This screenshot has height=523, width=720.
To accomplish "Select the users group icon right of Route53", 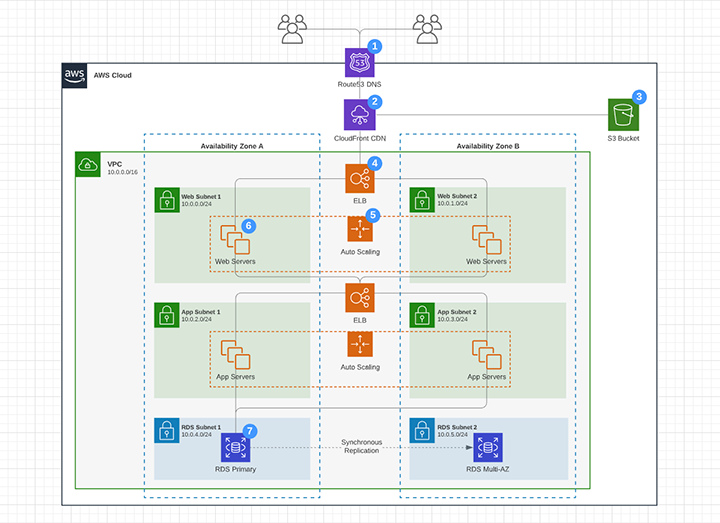I will pos(427,29).
